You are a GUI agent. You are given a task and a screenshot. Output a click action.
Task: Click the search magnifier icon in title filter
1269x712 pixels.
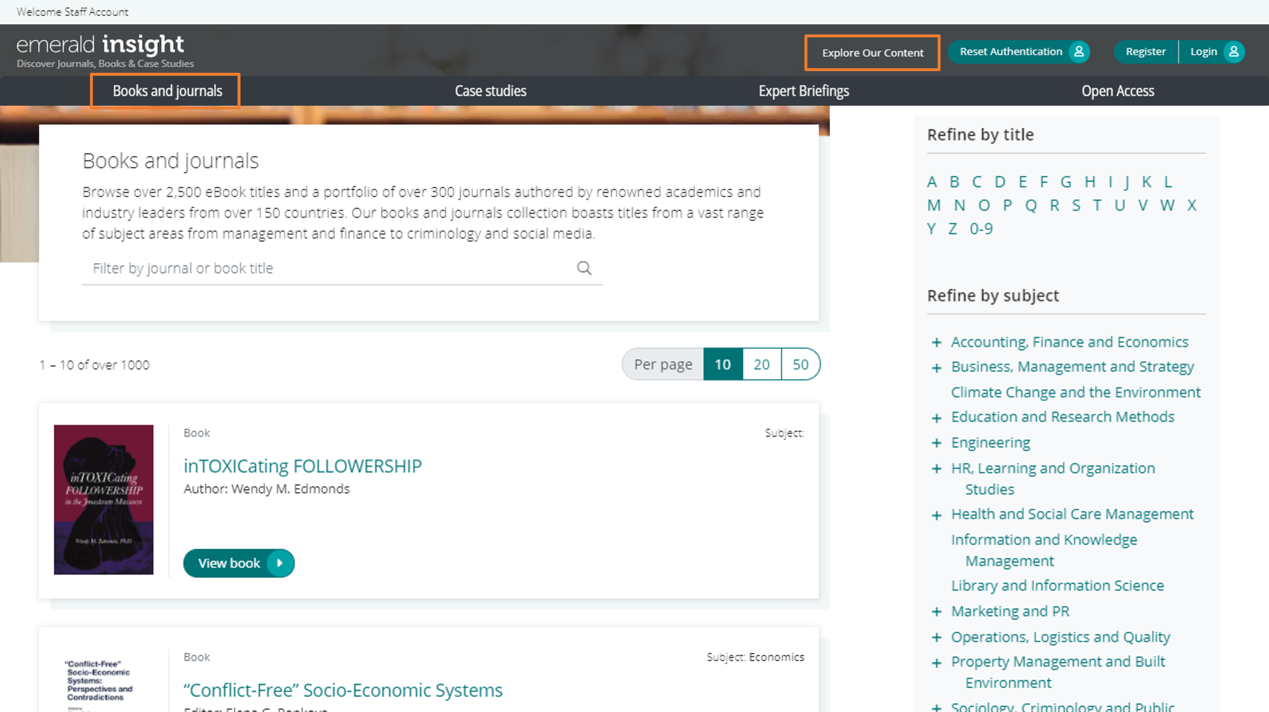coord(584,268)
